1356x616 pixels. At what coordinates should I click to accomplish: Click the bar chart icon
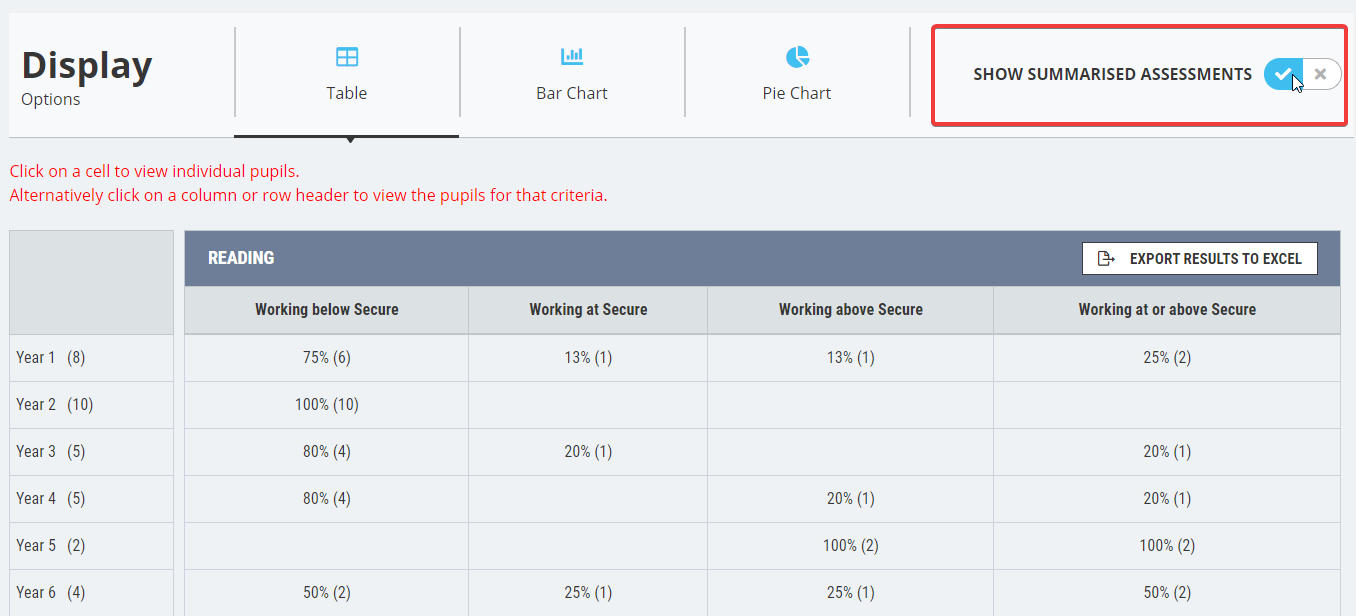click(571, 57)
